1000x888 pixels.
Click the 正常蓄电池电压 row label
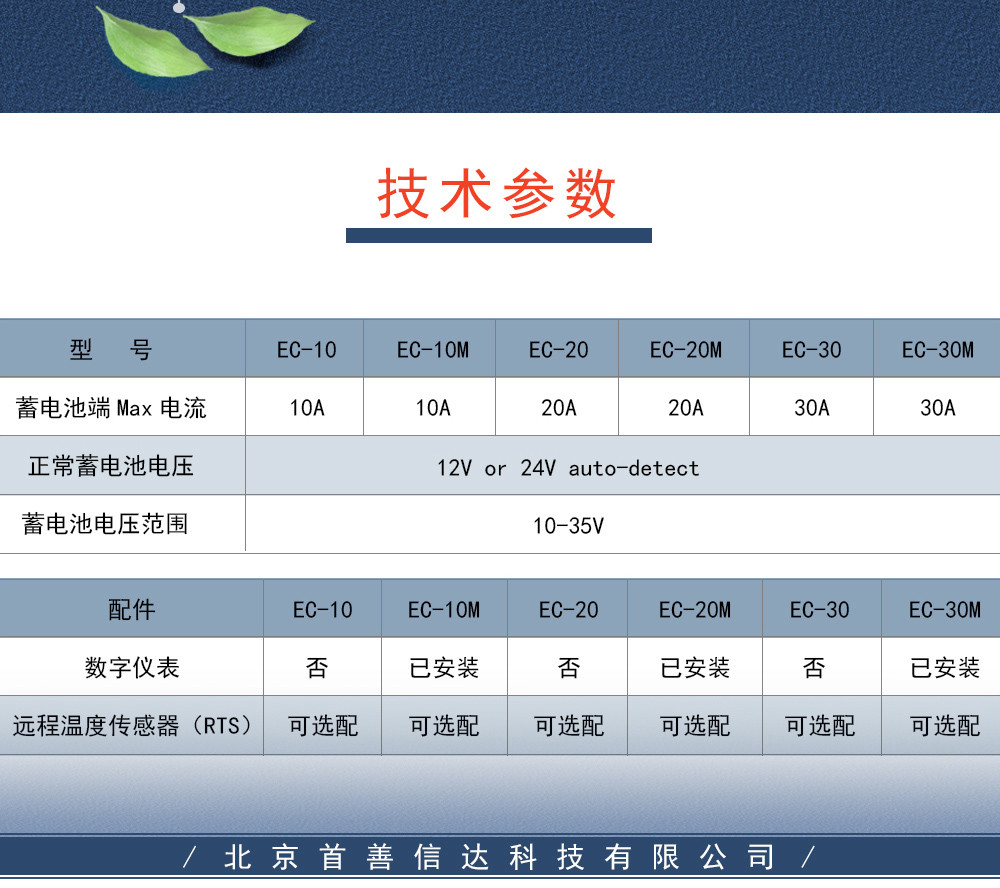tap(110, 466)
